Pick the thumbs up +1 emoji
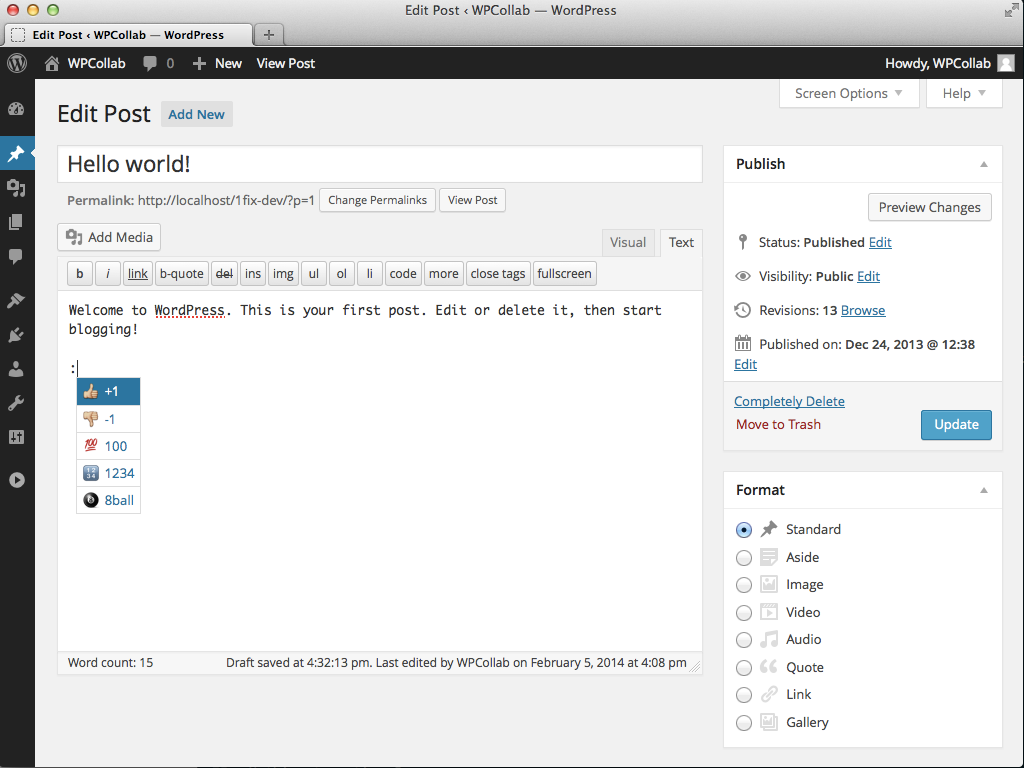 click(108, 392)
